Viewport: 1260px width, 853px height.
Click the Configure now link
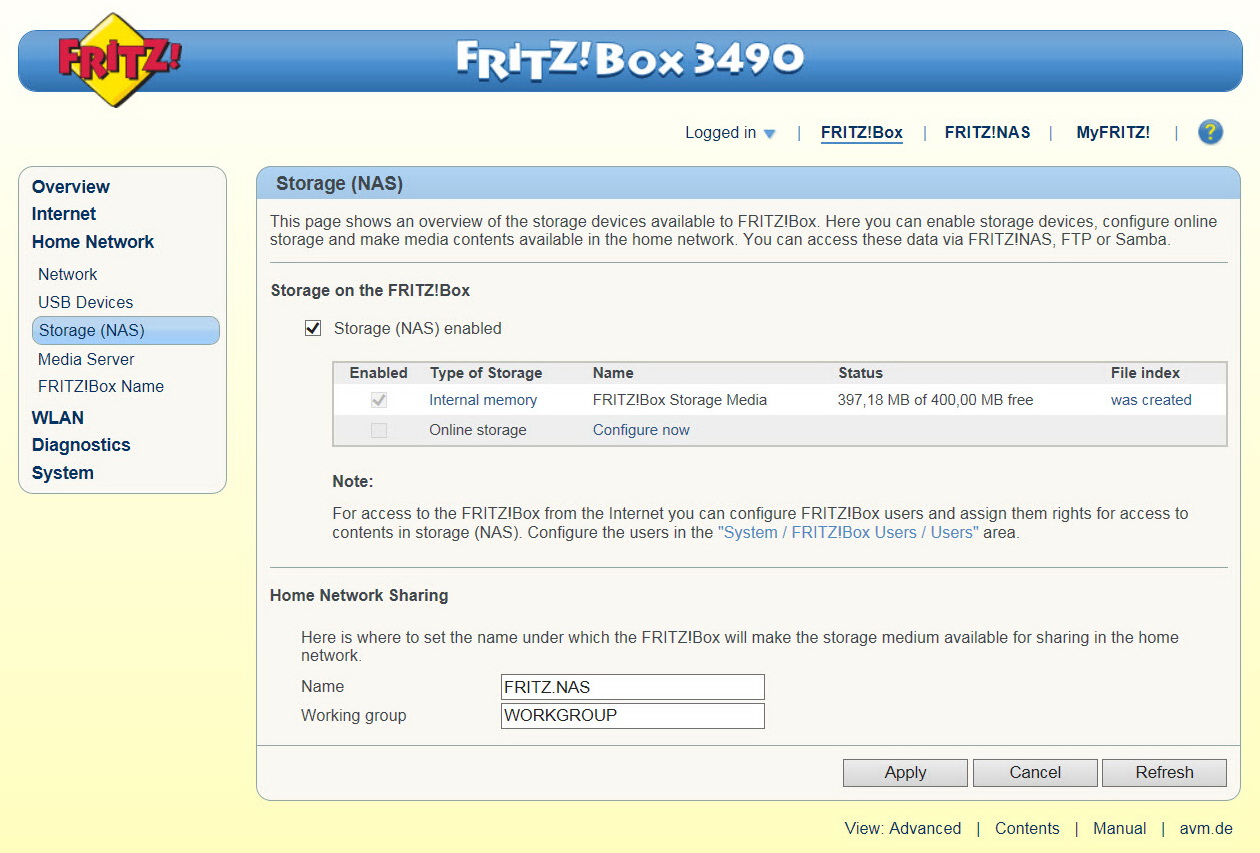click(641, 430)
